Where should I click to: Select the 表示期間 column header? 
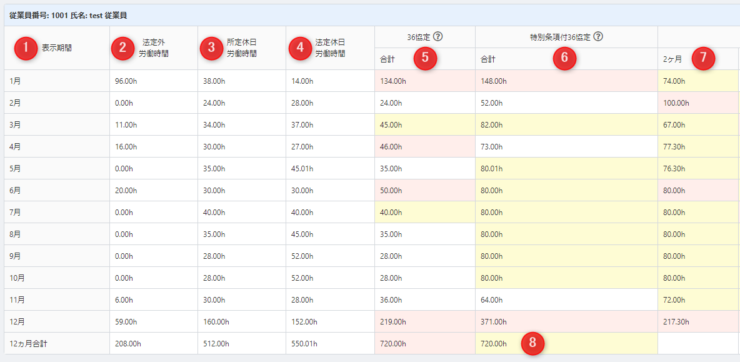pyautogui.click(x=57, y=48)
